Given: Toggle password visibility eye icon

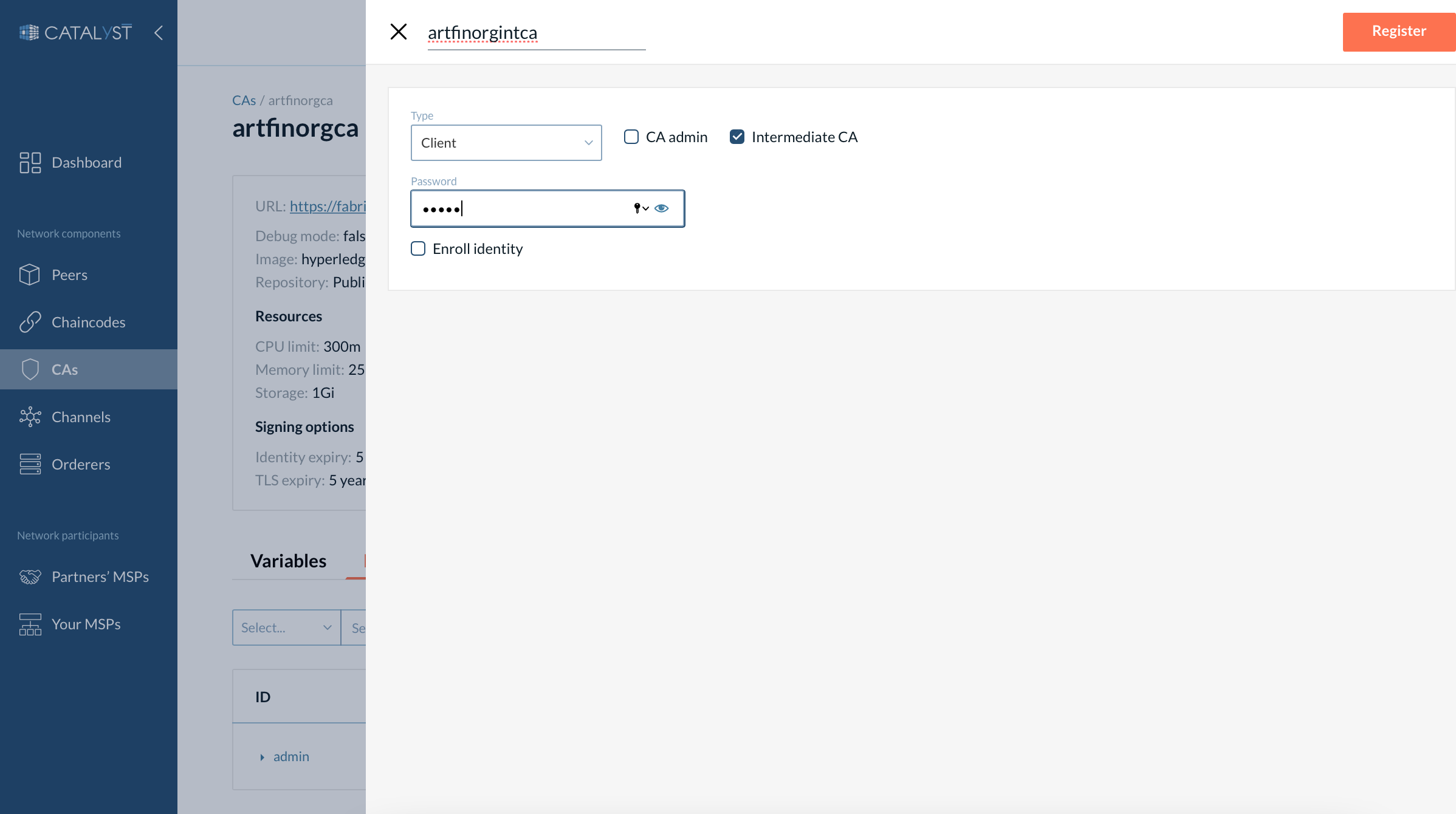Looking at the screenshot, I should [661, 207].
